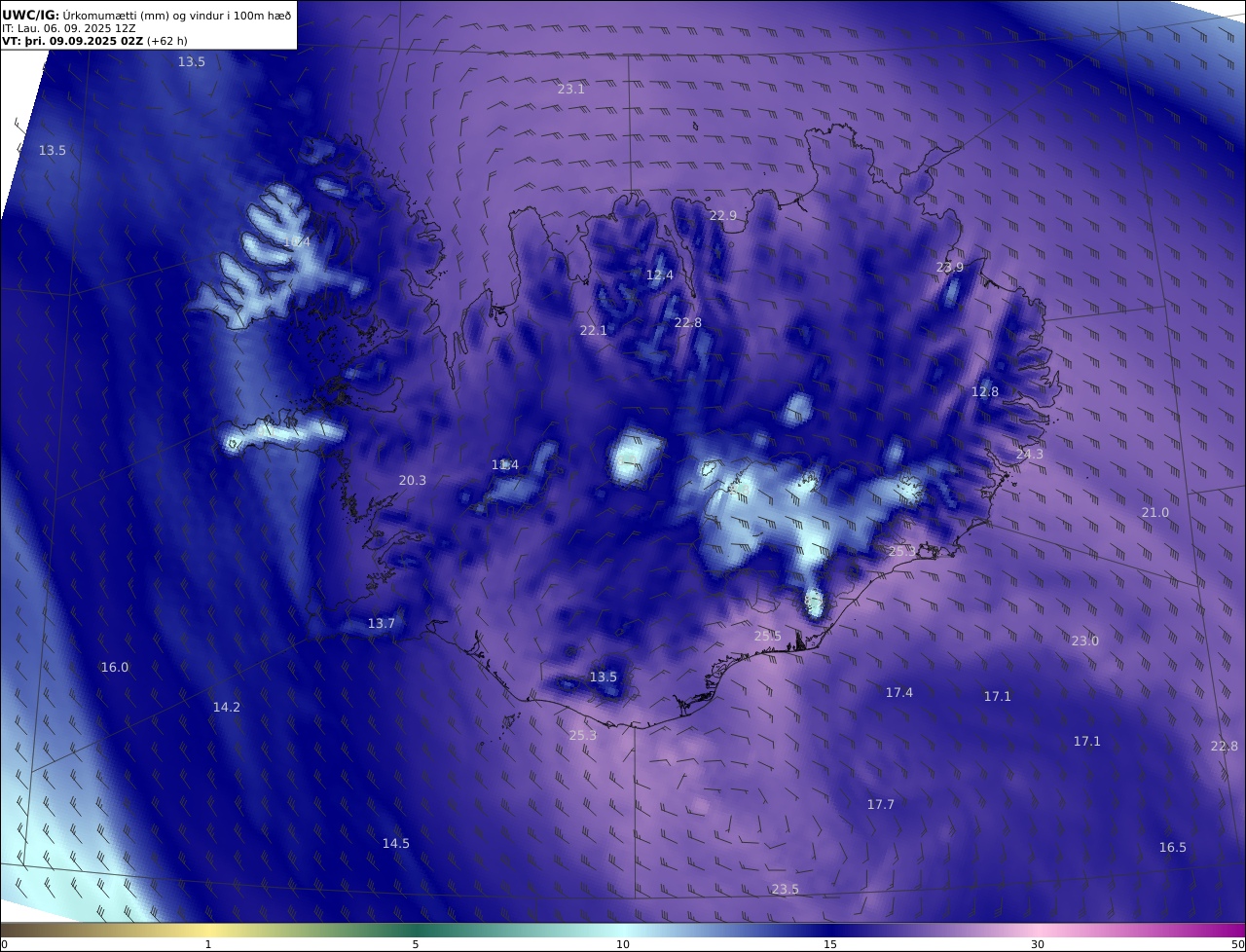The image size is (1246, 952).
Task: Select the "IT: Lau. 06. 09. 2025 12Z" line
Action: click(x=69, y=29)
